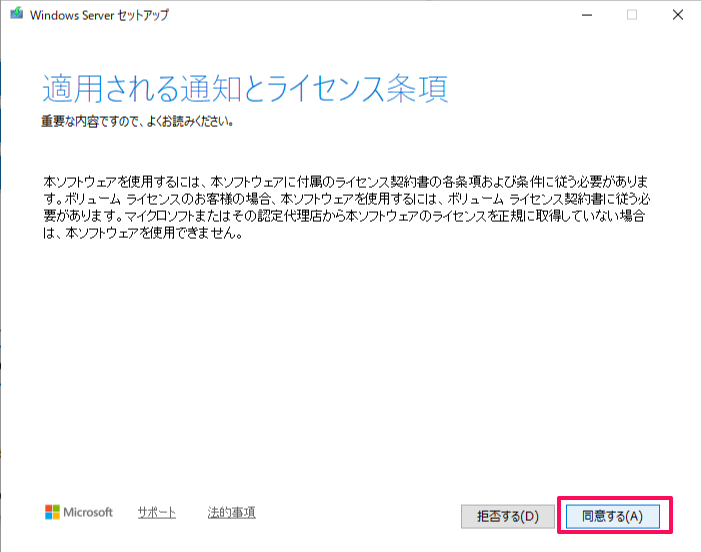Click the maximize window button
The image size is (701, 552).
[x=632, y=15]
